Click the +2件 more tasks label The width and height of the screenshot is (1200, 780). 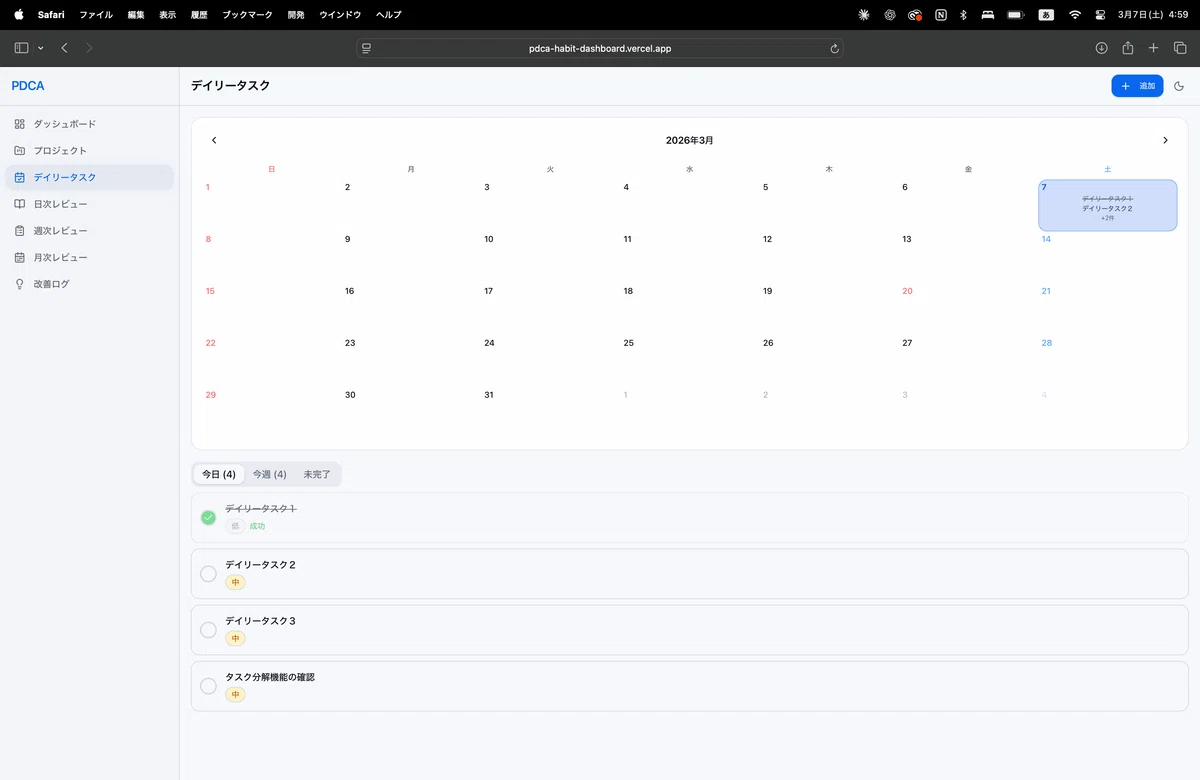click(x=1107, y=218)
